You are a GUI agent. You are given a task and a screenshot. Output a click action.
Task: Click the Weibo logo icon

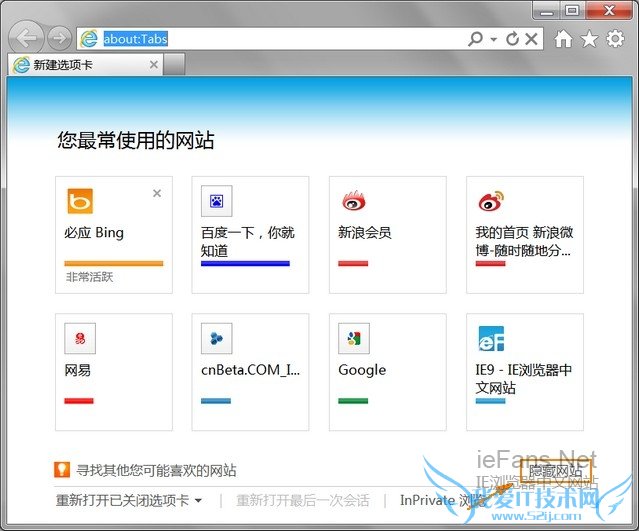tap(491, 201)
